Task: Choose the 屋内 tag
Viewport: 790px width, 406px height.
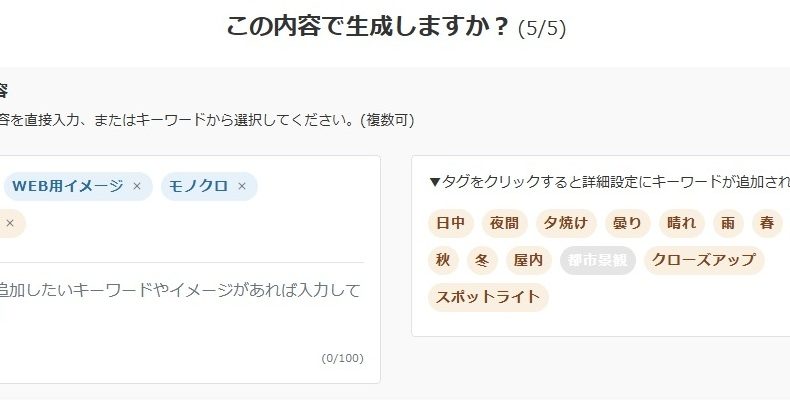Action: (x=527, y=260)
